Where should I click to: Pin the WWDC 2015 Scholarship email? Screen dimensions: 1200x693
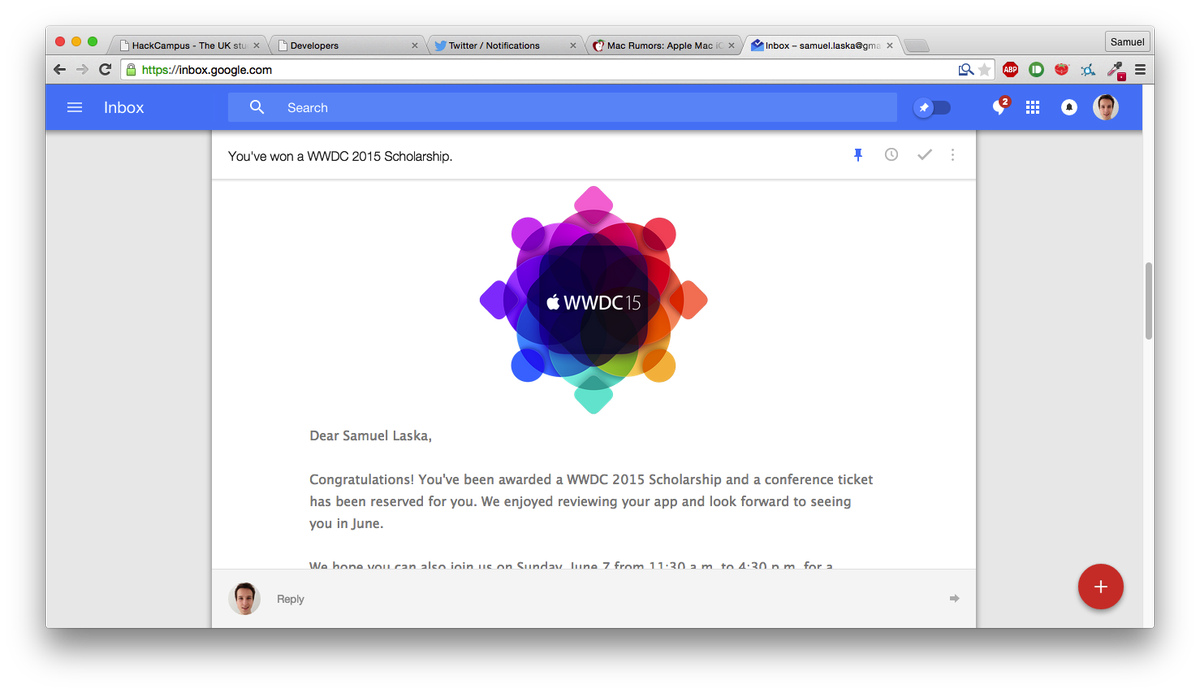[x=858, y=155]
